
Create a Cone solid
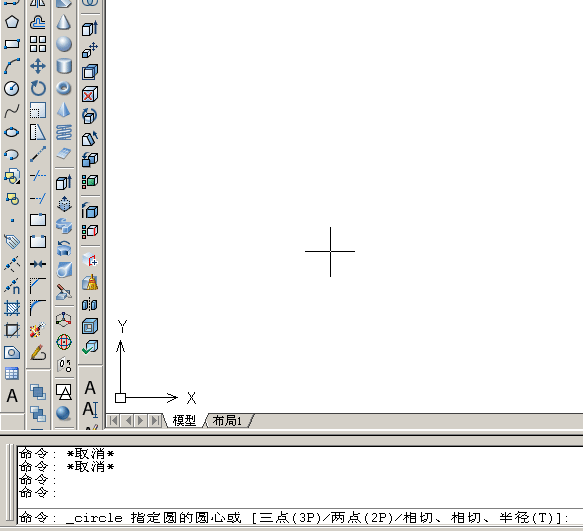pyautogui.click(x=64, y=22)
